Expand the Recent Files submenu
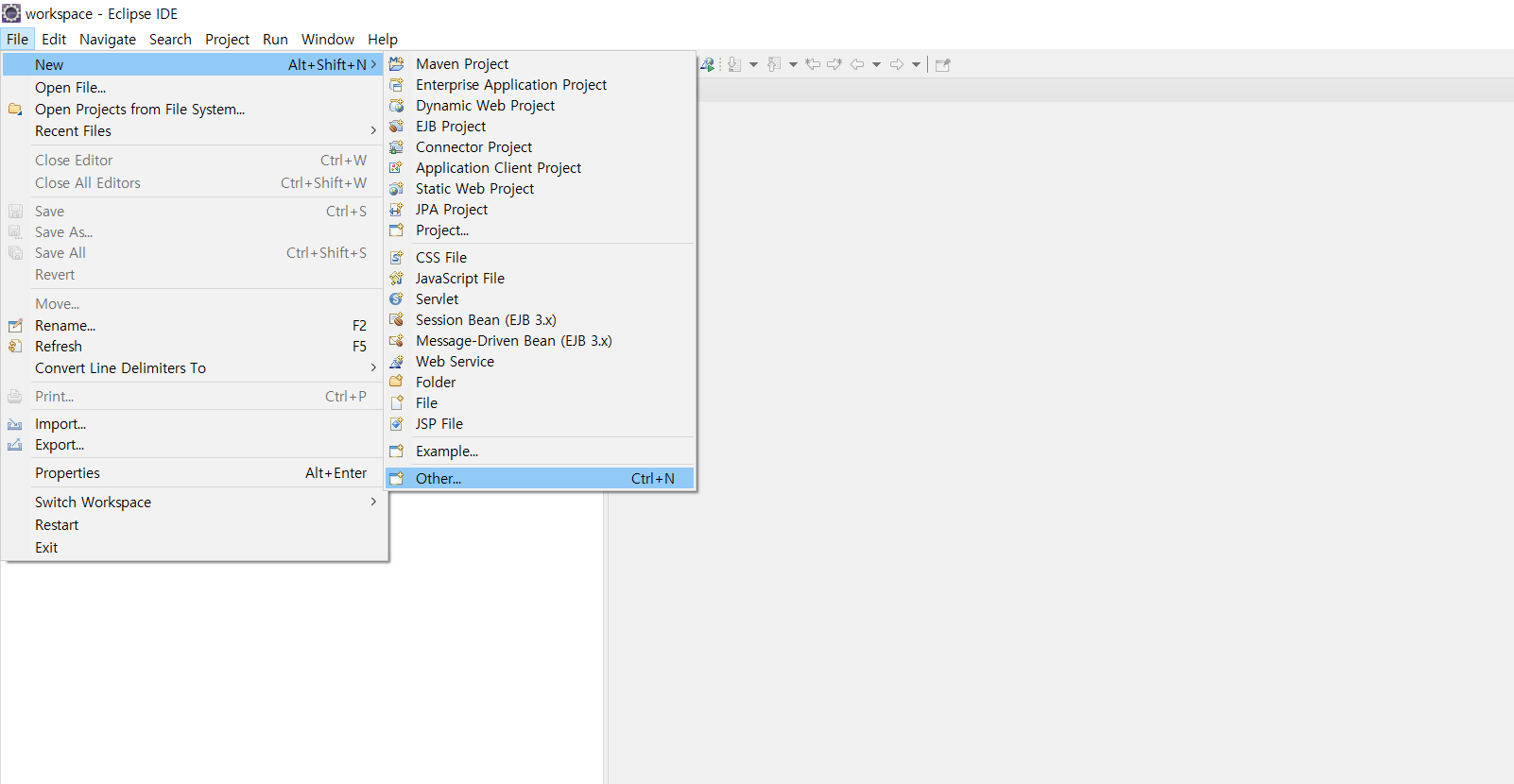1514x784 pixels. 373,130
